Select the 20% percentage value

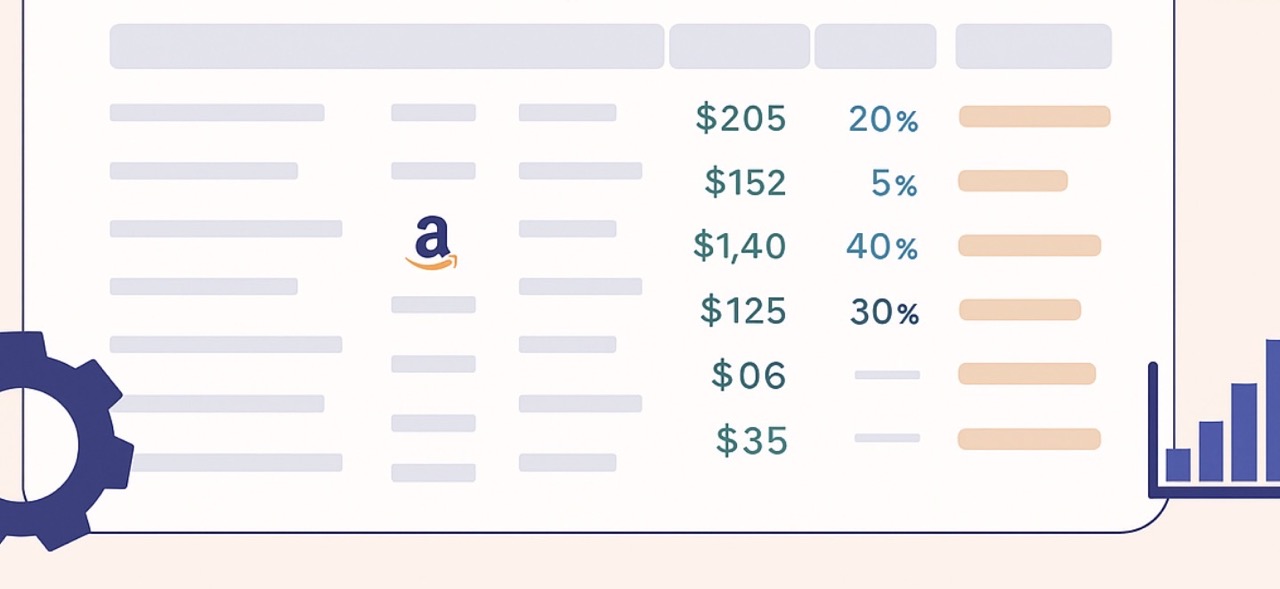click(x=883, y=120)
